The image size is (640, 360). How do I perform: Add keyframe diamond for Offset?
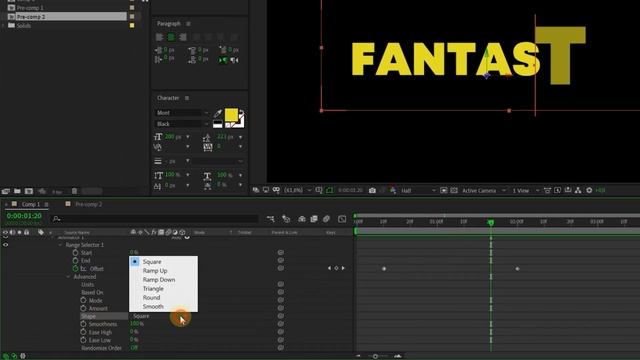point(336,268)
